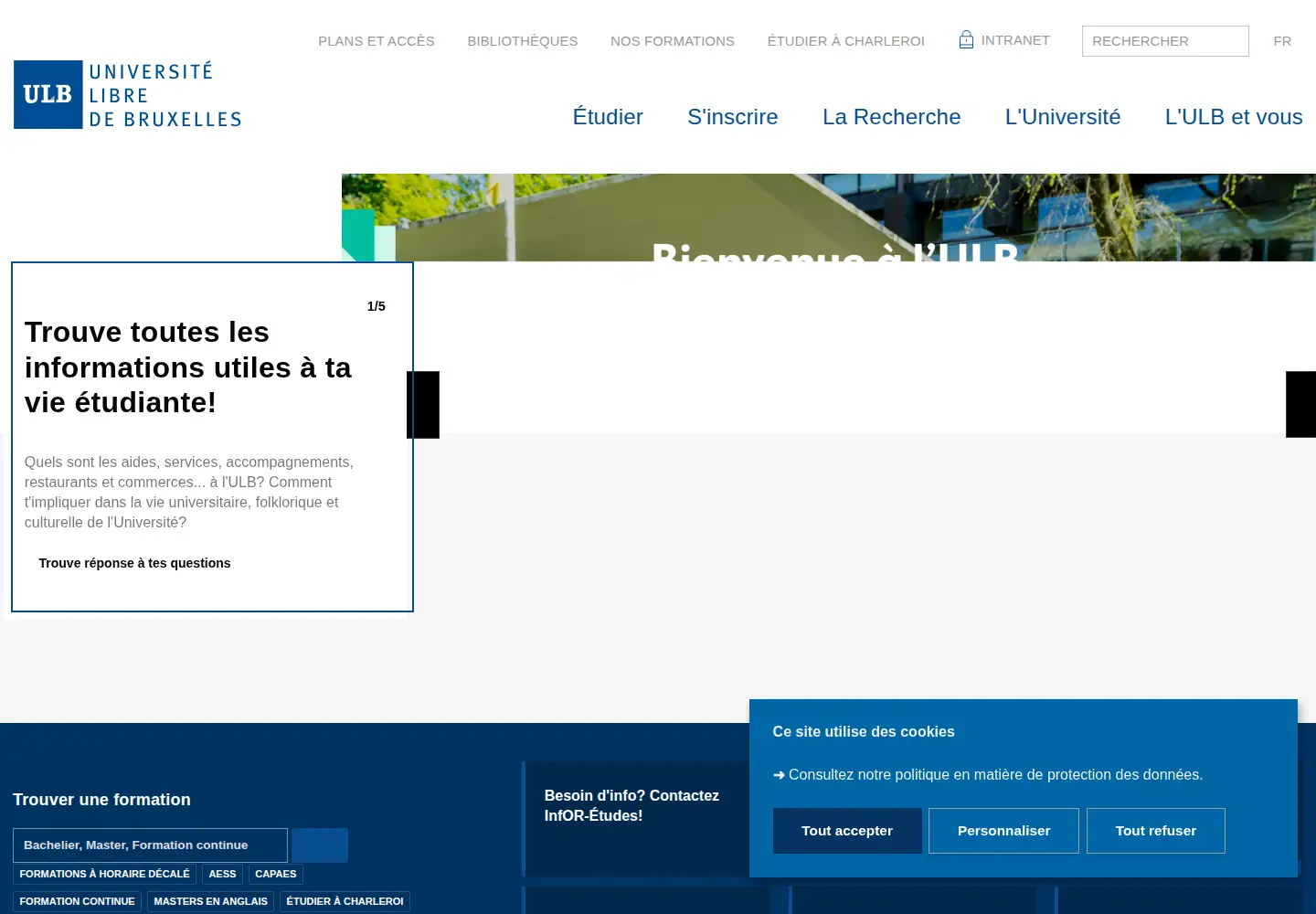Open Nos formations link

673,41
